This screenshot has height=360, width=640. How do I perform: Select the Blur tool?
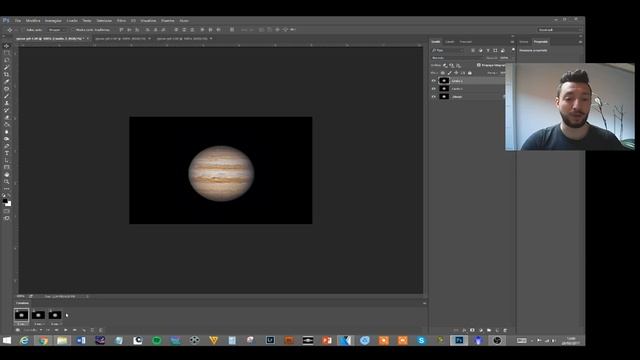(7, 131)
